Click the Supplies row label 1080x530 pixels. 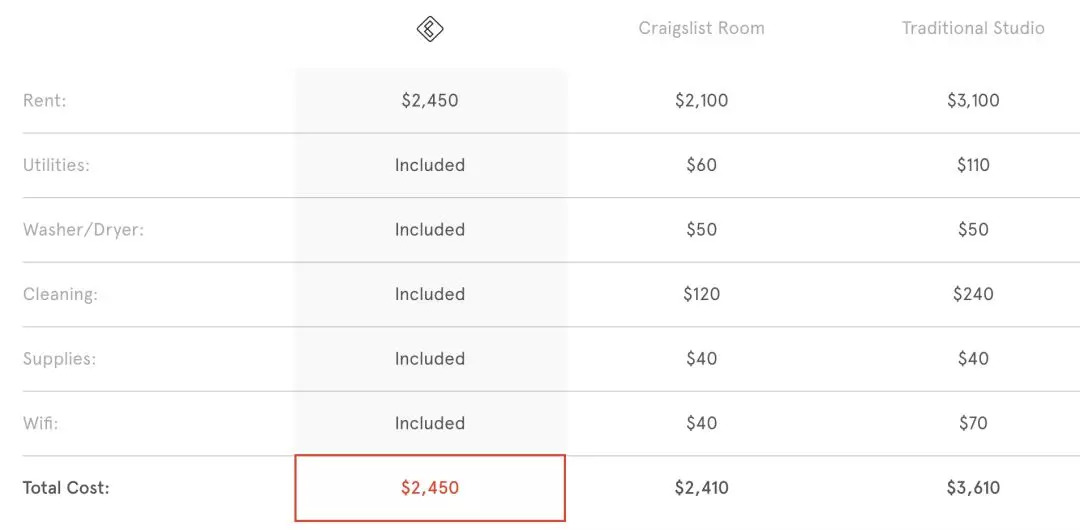59,359
